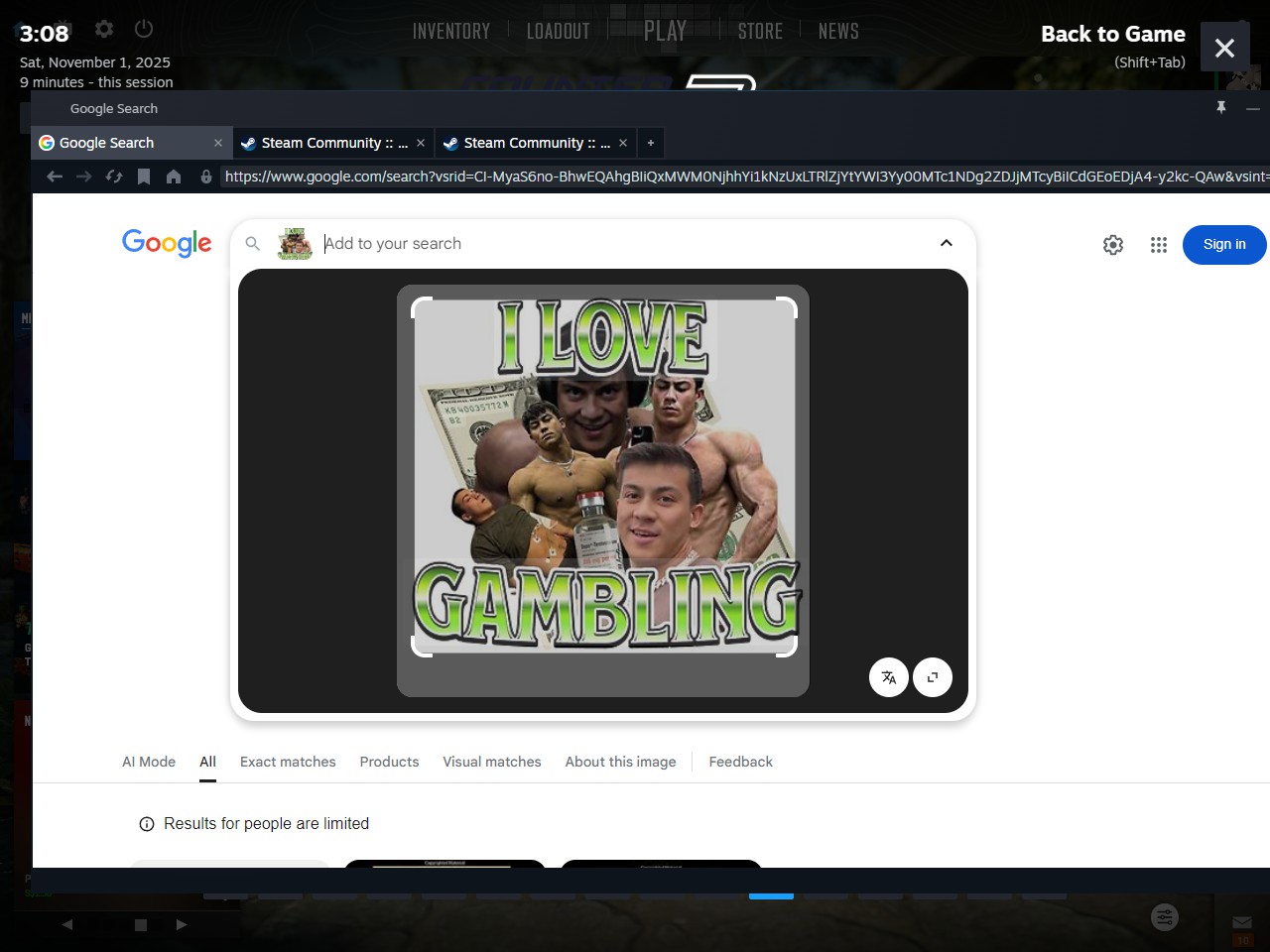Image resolution: width=1270 pixels, height=952 pixels.
Task: Reload the current browser page
Action: click(114, 177)
